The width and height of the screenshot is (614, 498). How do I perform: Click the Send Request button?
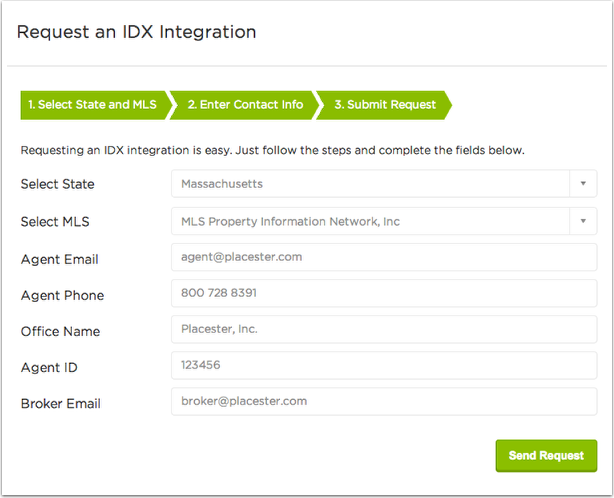tap(546, 455)
